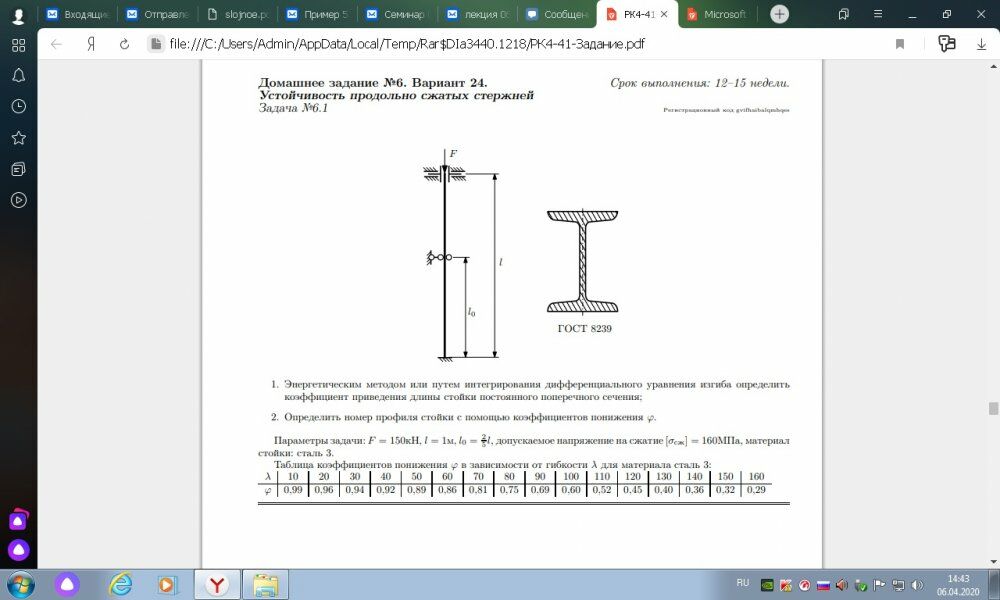
Task: Switch to the Пример 5 tab
Action: point(318,14)
